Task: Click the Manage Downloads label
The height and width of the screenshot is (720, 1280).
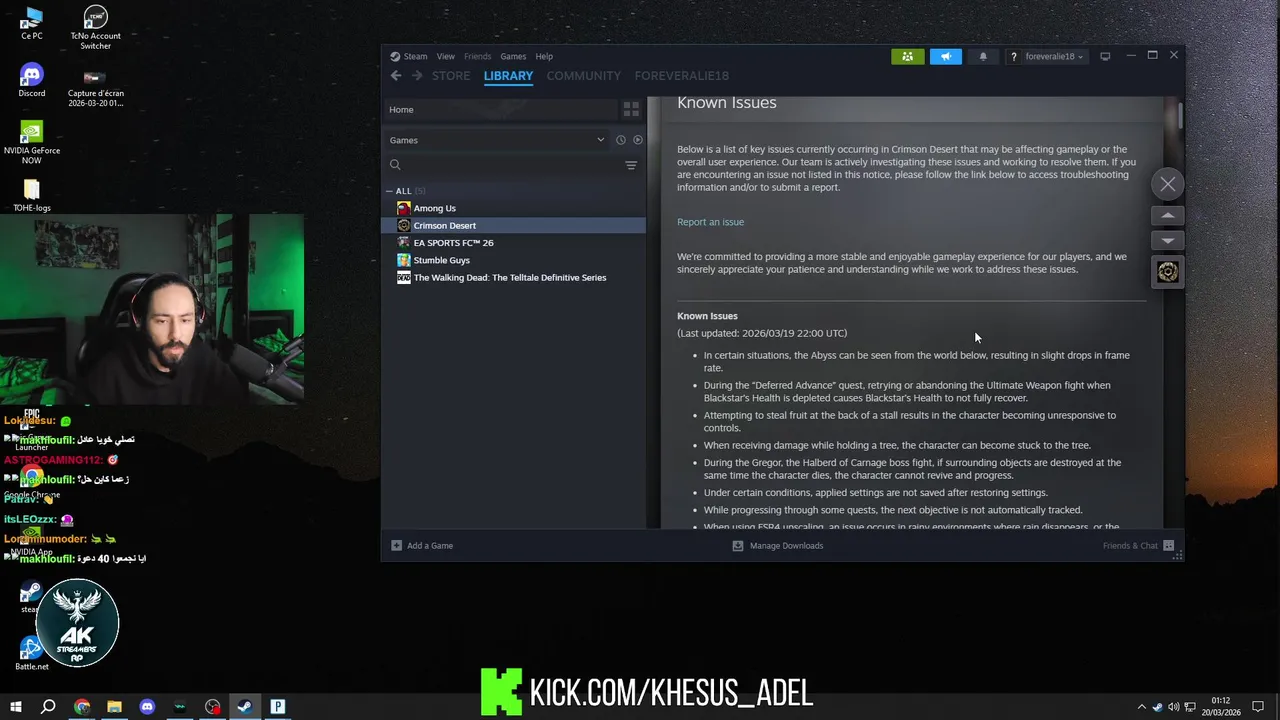Action: [x=786, y=546]
